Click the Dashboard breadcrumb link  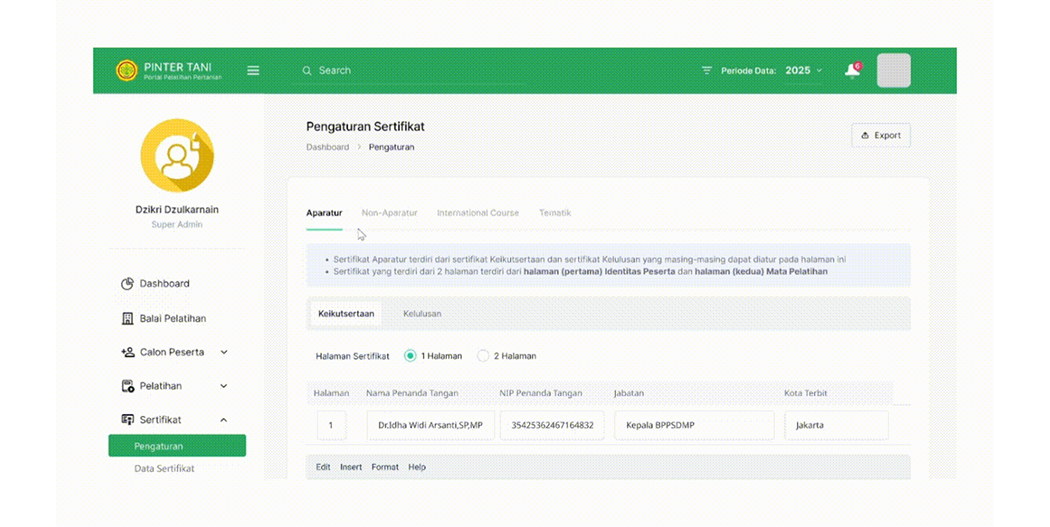point(327,147)
